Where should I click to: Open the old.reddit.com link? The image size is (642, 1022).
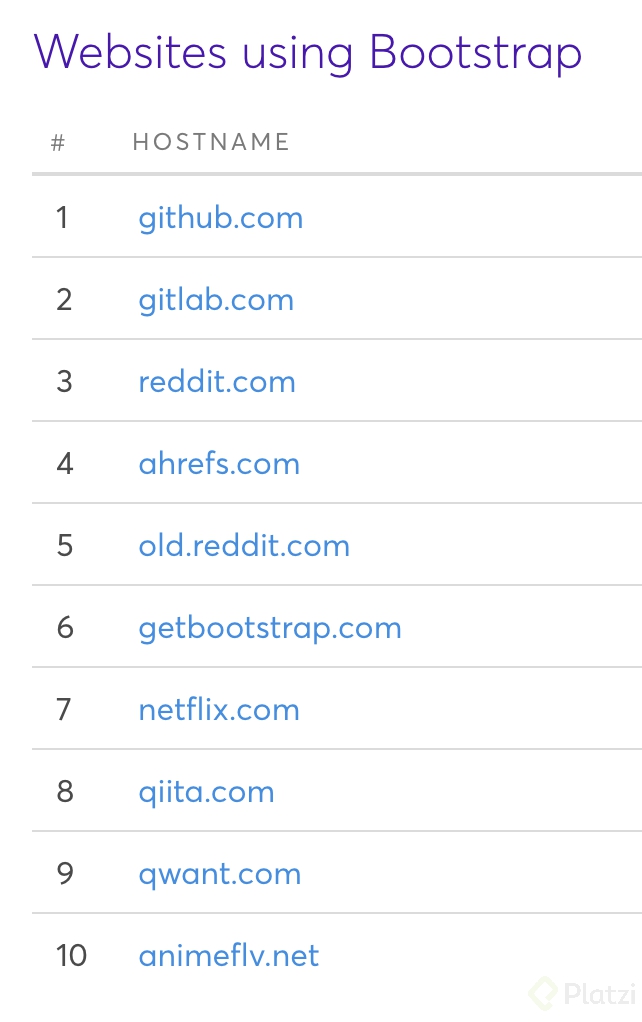click(x=244, y=546)
